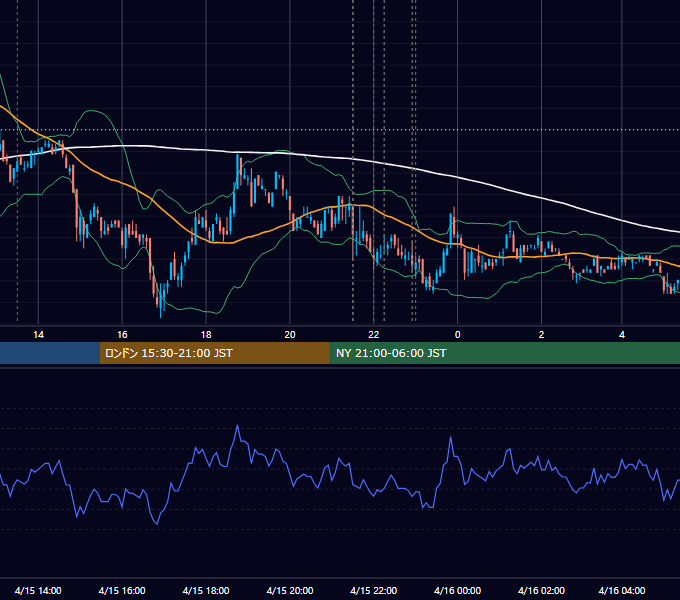
Task: Click the blue session bar before London
Action: tap(50, 353)
